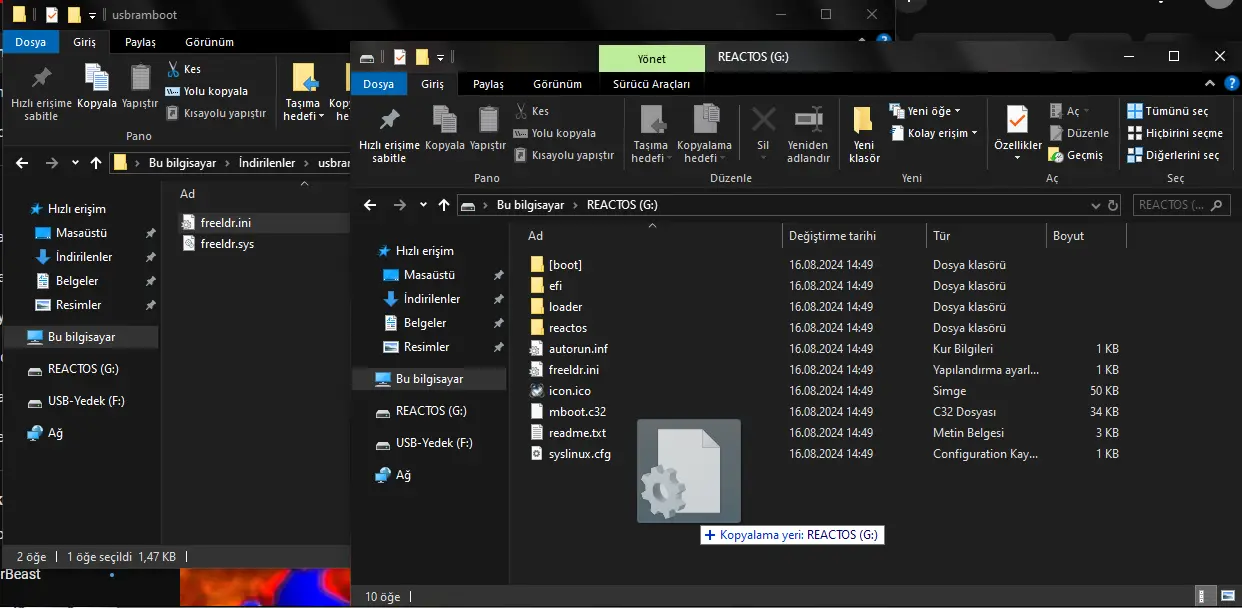
Task: Click Yapıştır icon in REACTOS window ribbon
Action: click(x=488, y=119)
